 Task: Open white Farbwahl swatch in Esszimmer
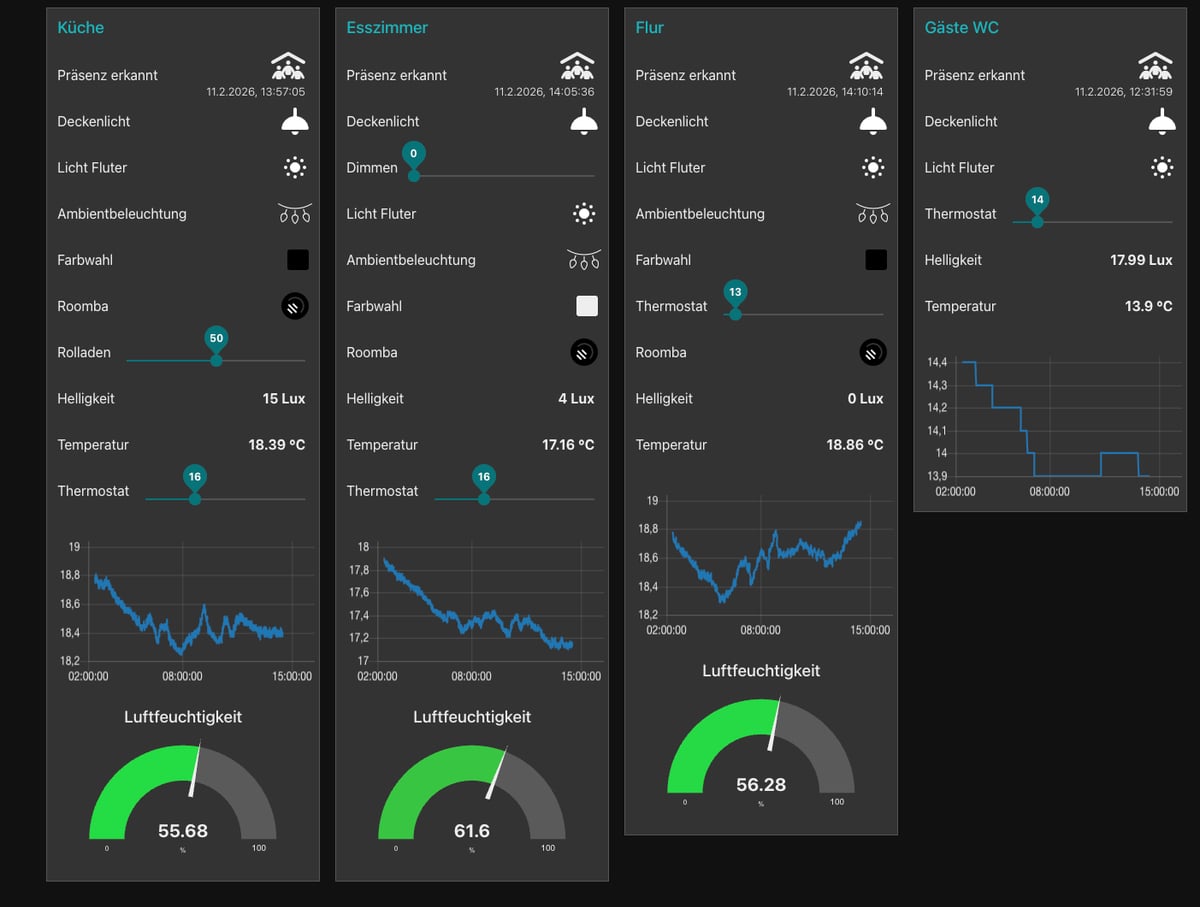pos(587,306)
